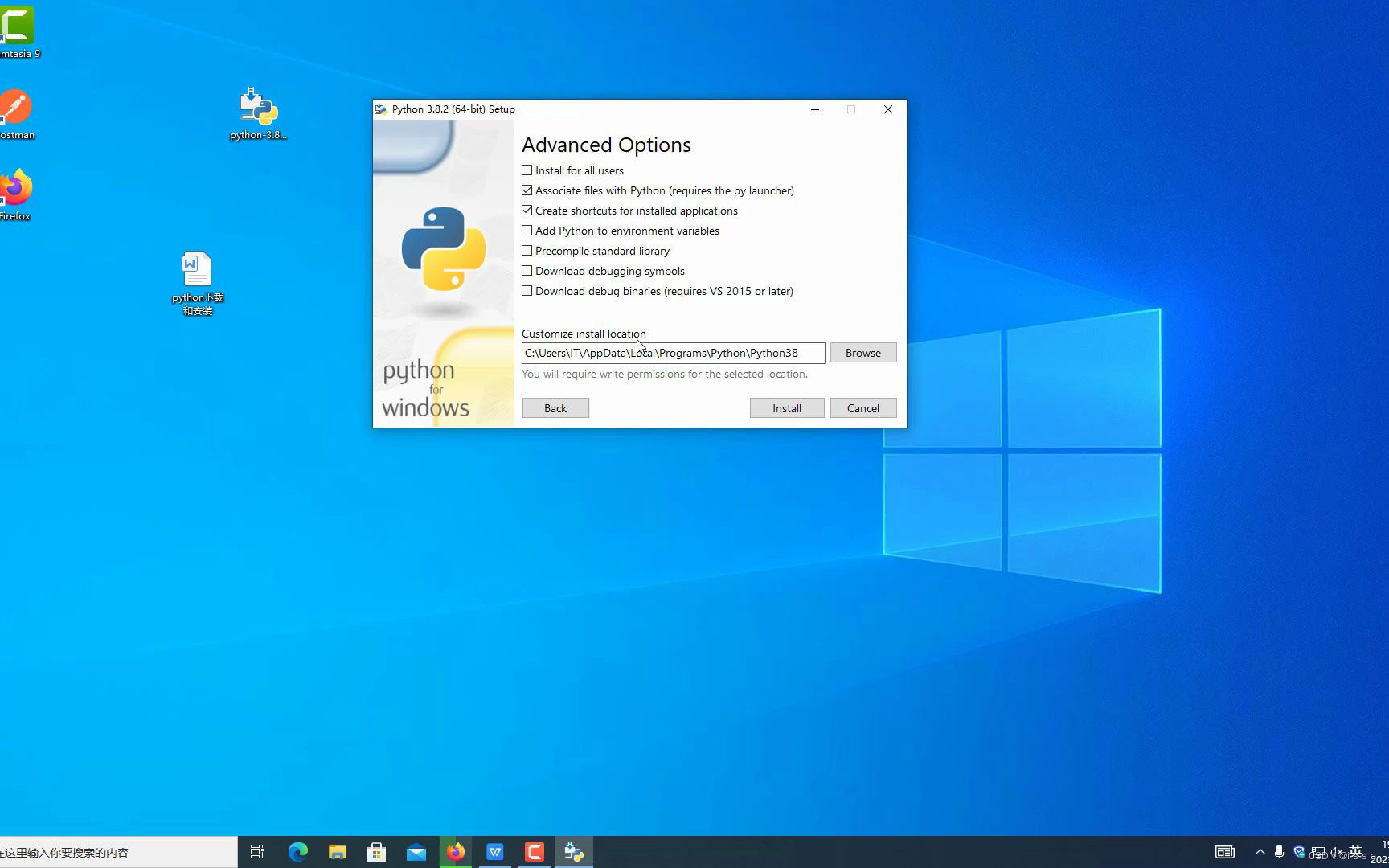Minimize the Python Setup window
1389x868 pixels.
click(x=815, y=109)
